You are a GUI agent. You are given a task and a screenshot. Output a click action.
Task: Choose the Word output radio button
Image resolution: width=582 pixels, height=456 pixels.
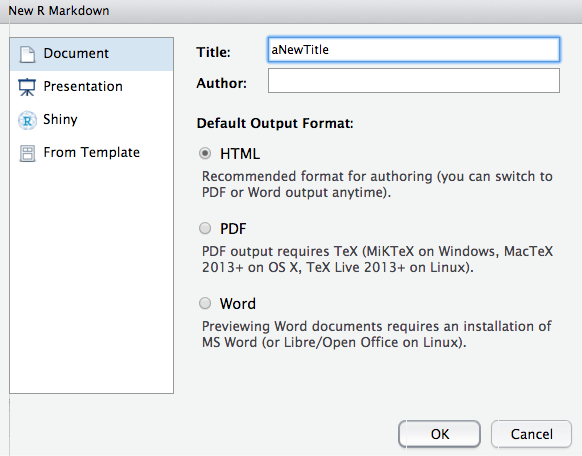coord(205,303)
